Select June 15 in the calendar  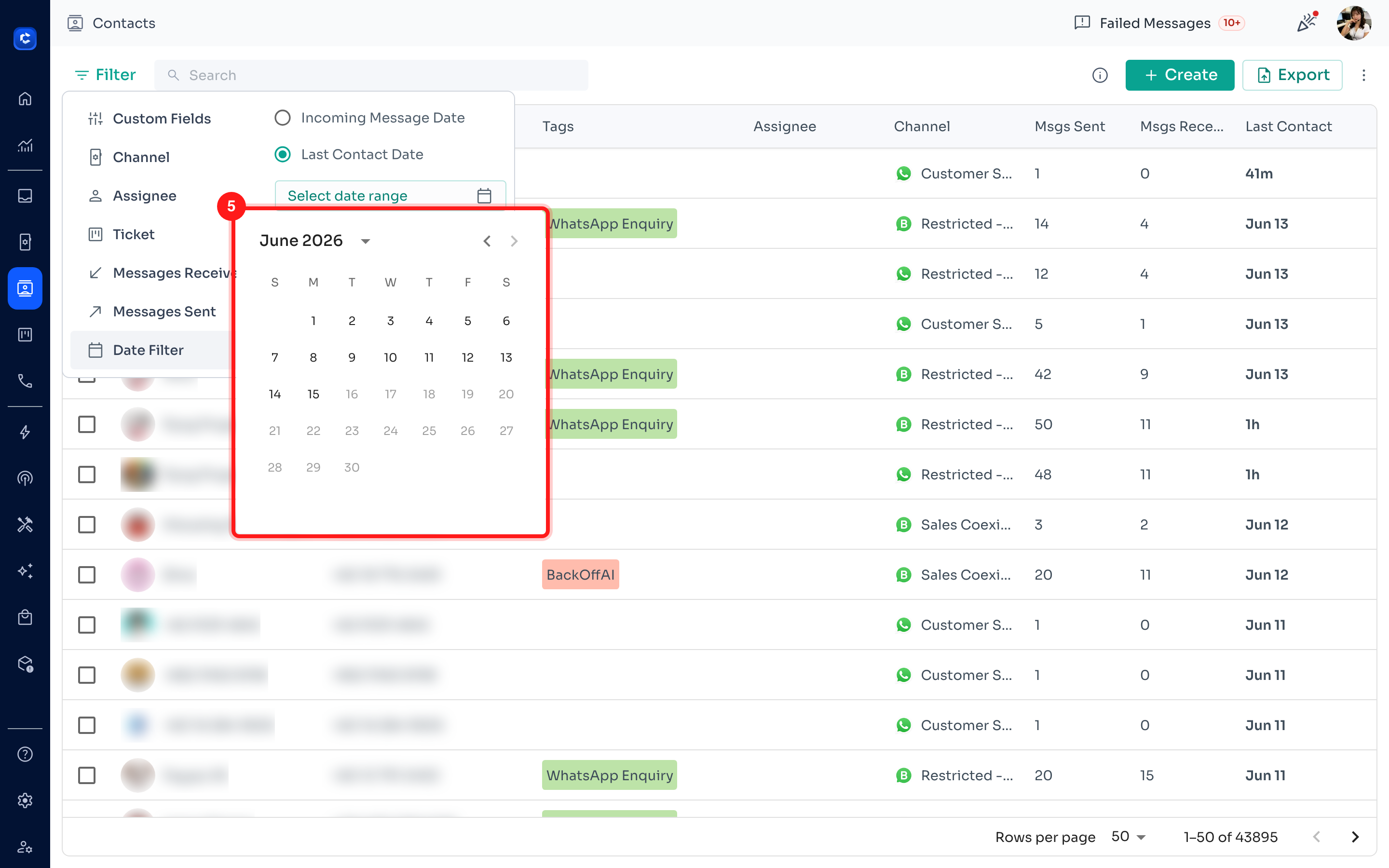coord(313,394)
